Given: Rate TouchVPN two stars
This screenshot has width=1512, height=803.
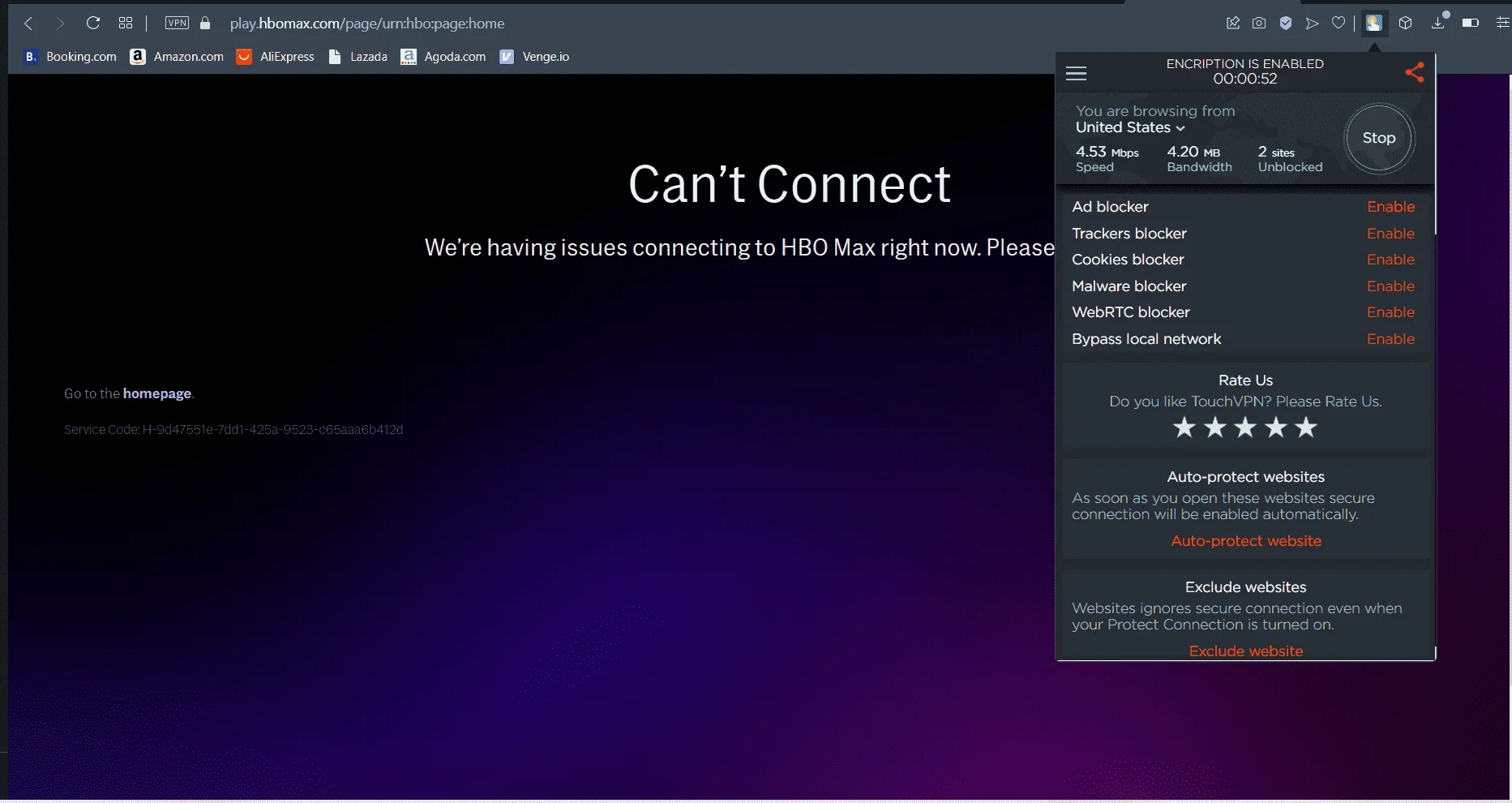Looking at the screenshot, I should pyautogui.click(x=1214, y=427).
